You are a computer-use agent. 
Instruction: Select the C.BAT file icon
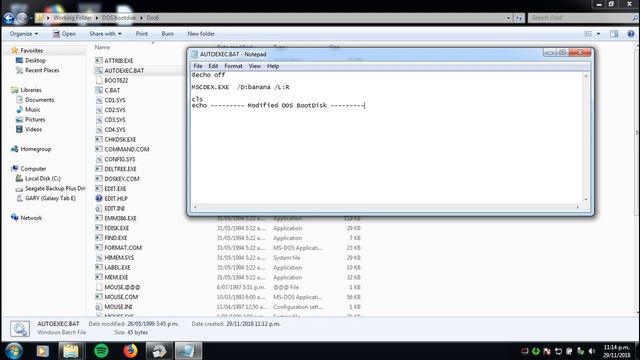click(99, 90)
